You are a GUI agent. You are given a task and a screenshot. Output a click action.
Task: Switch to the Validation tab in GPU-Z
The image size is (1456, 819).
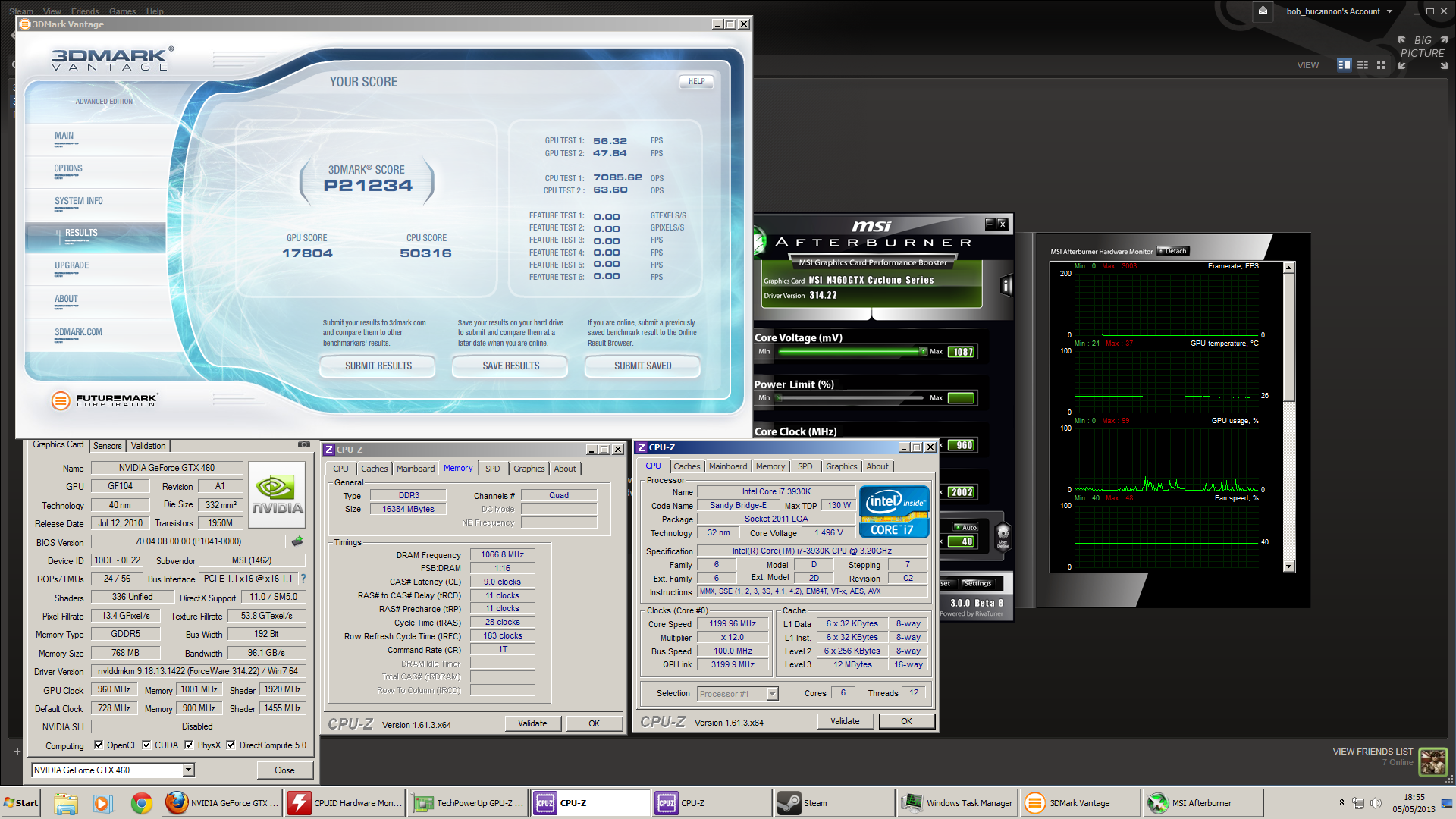pos(148,446)
